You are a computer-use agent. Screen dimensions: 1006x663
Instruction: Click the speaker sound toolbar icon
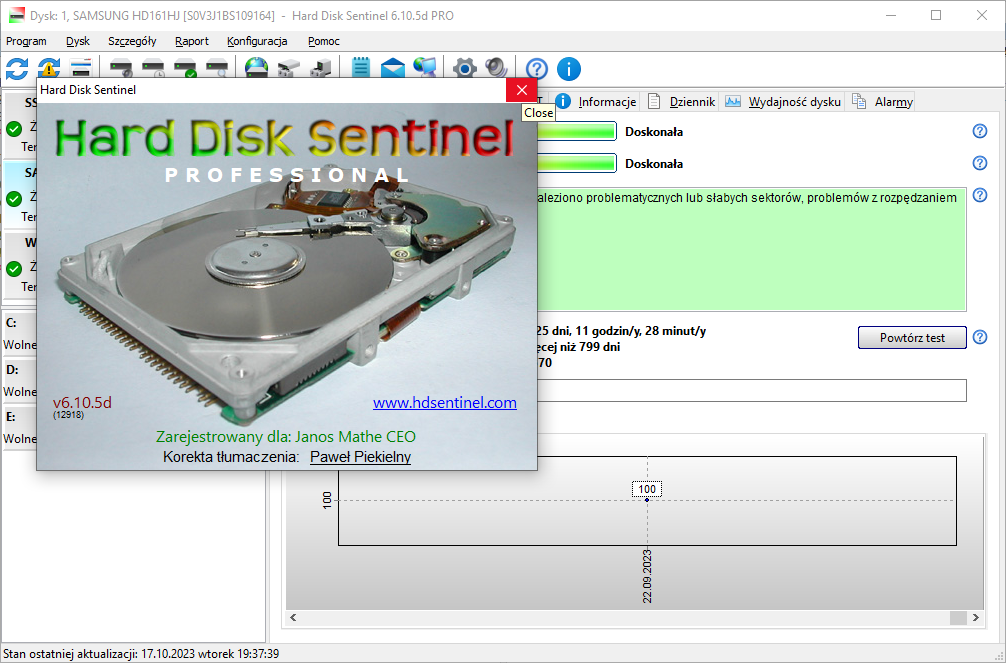pyautogui.click(x=496, y=68)
